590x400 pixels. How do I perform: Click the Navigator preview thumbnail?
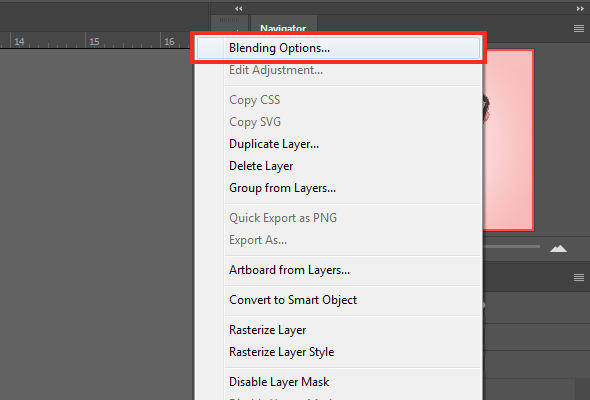coord(508,140)
